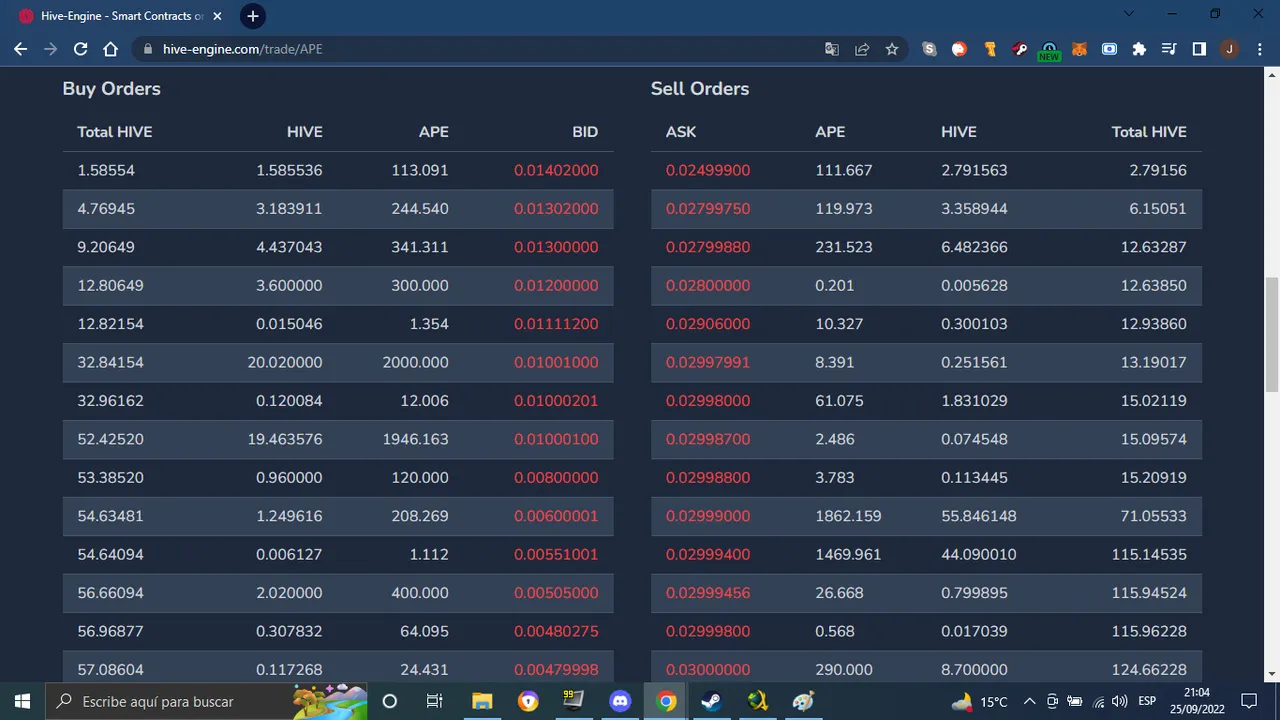Click the 21:04 clock and date
The width and height of the screenshot is (1280, 720).
pyautogui.click(x=1196, y=701)
